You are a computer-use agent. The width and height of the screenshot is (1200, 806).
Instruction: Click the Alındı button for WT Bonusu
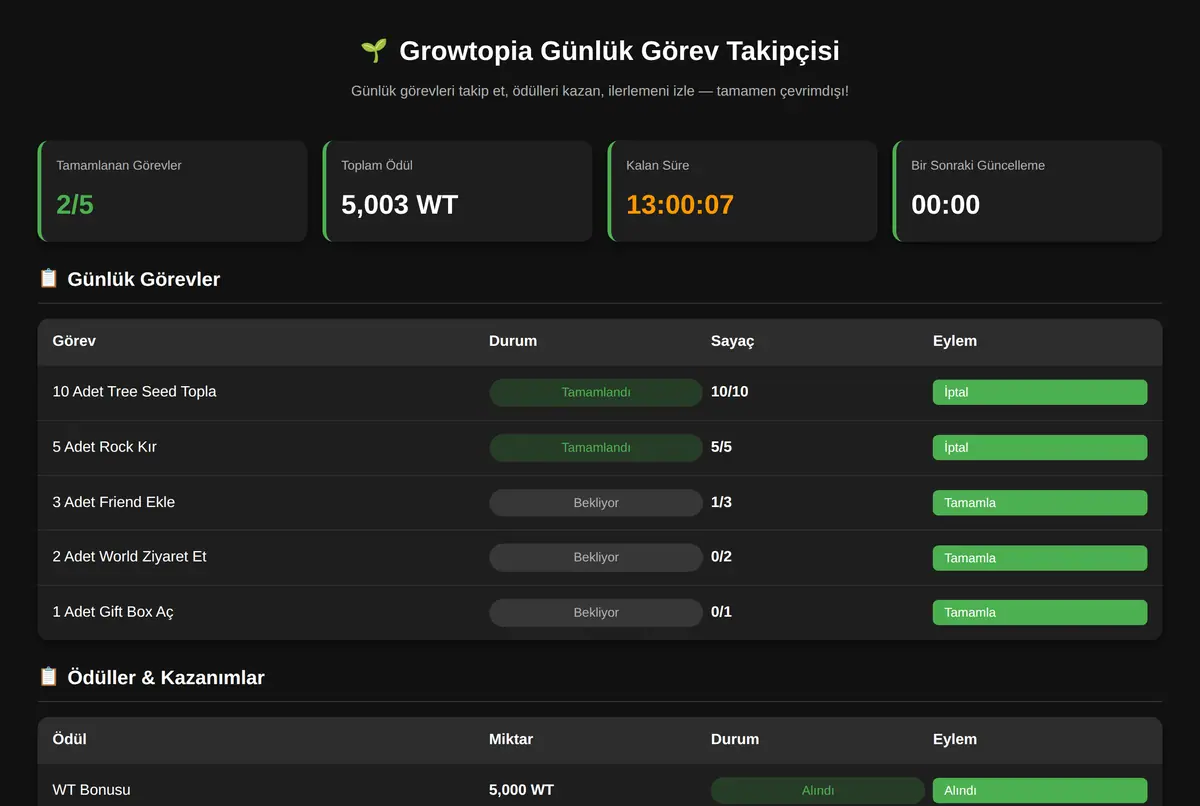[x=1040, y=790]
